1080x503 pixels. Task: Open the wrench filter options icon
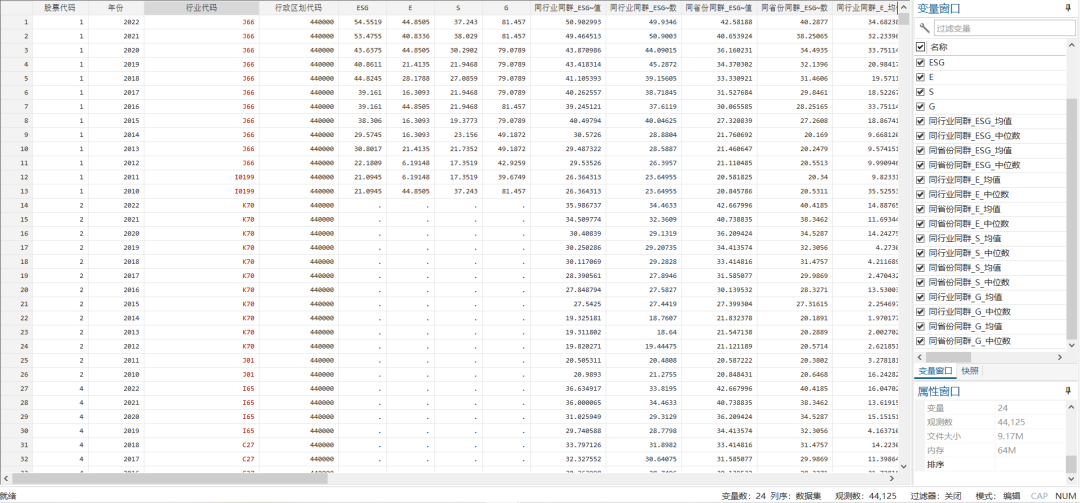coord(924,28)
